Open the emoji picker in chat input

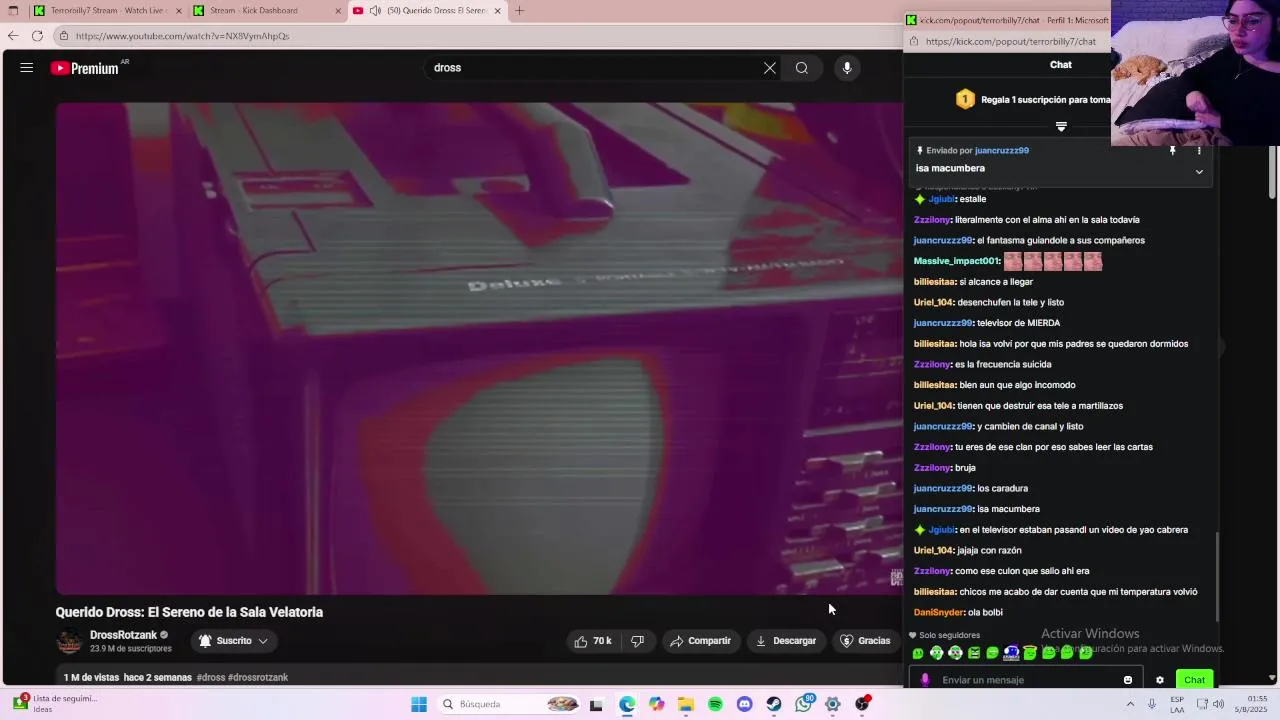pyautogui.click(x=1128, y=680)
